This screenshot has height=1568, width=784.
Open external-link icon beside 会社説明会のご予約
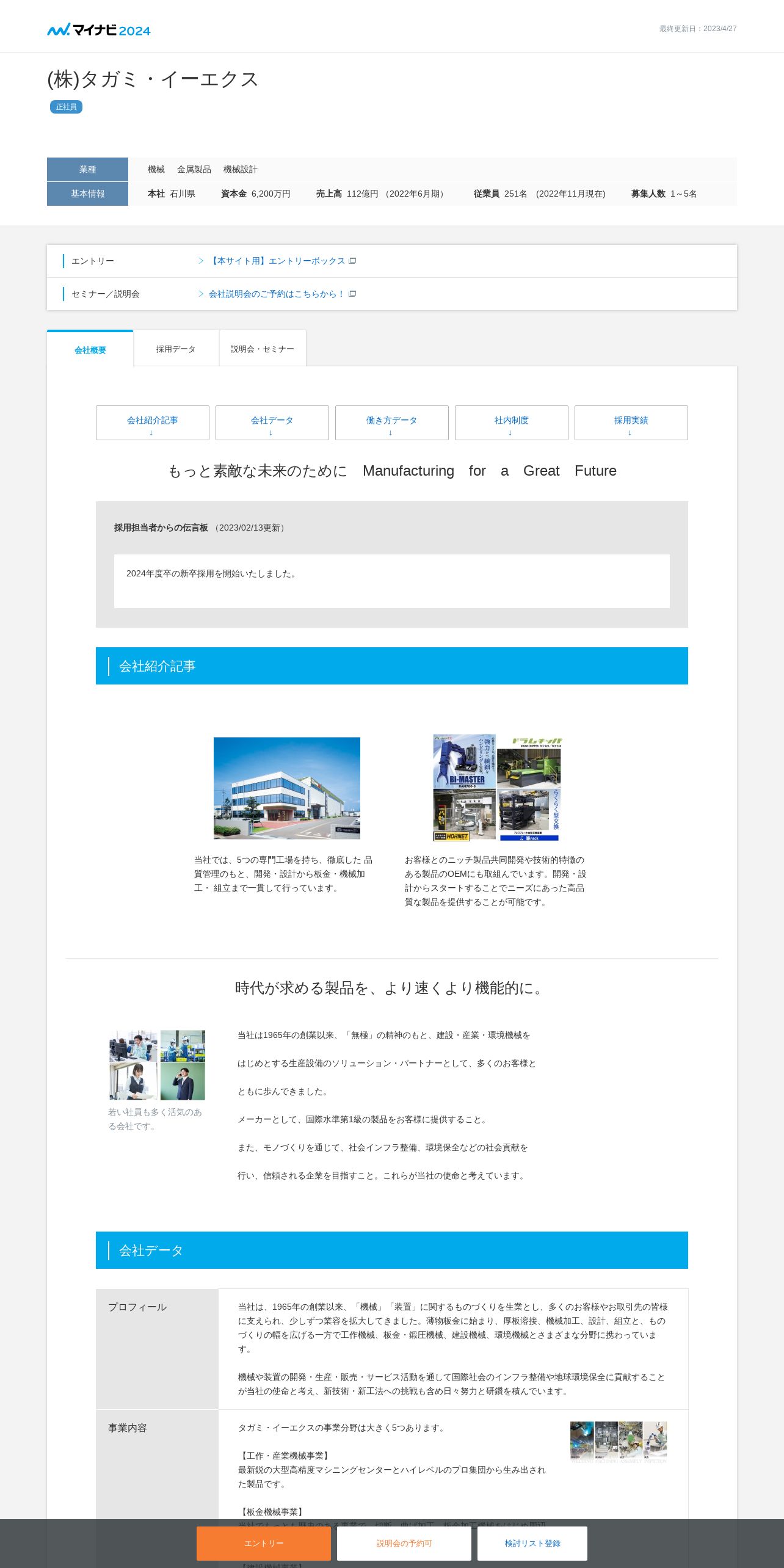(352, 294)
